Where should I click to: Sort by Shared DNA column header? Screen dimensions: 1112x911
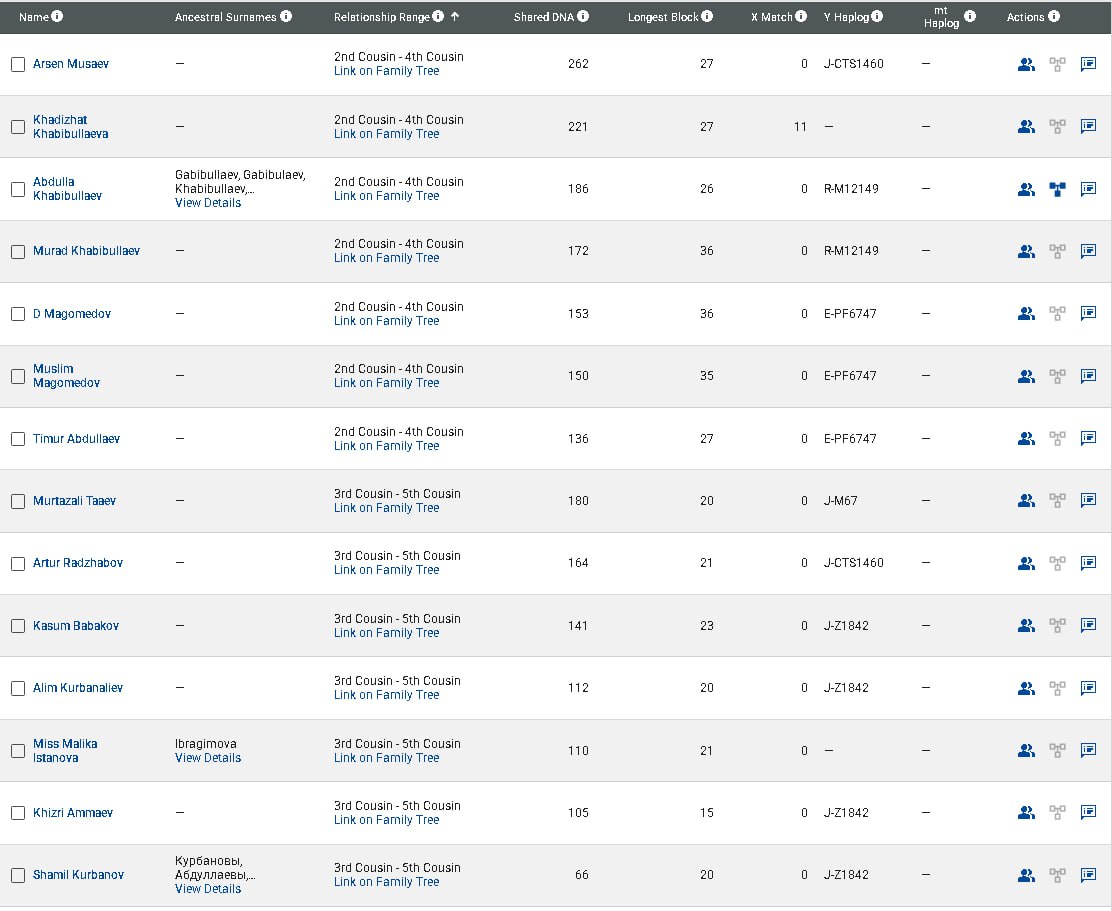tap(543, 16)
